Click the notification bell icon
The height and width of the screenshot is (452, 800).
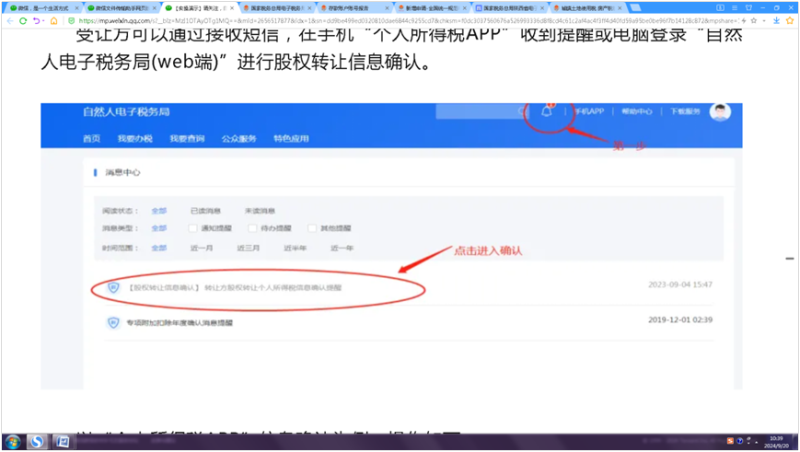pyautogui.click(x=546, y=111)
